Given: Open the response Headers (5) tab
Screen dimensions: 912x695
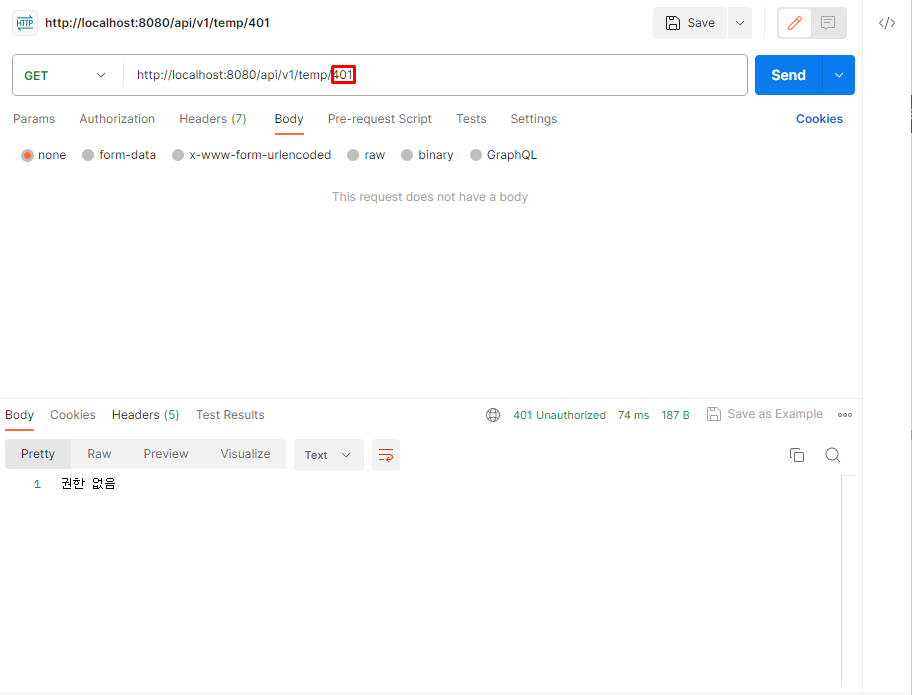Looking at the screenshot, I should tap(145, 415).
